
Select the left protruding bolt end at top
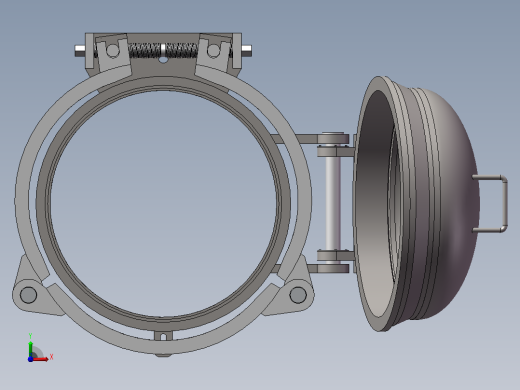[x=80, y=51]
